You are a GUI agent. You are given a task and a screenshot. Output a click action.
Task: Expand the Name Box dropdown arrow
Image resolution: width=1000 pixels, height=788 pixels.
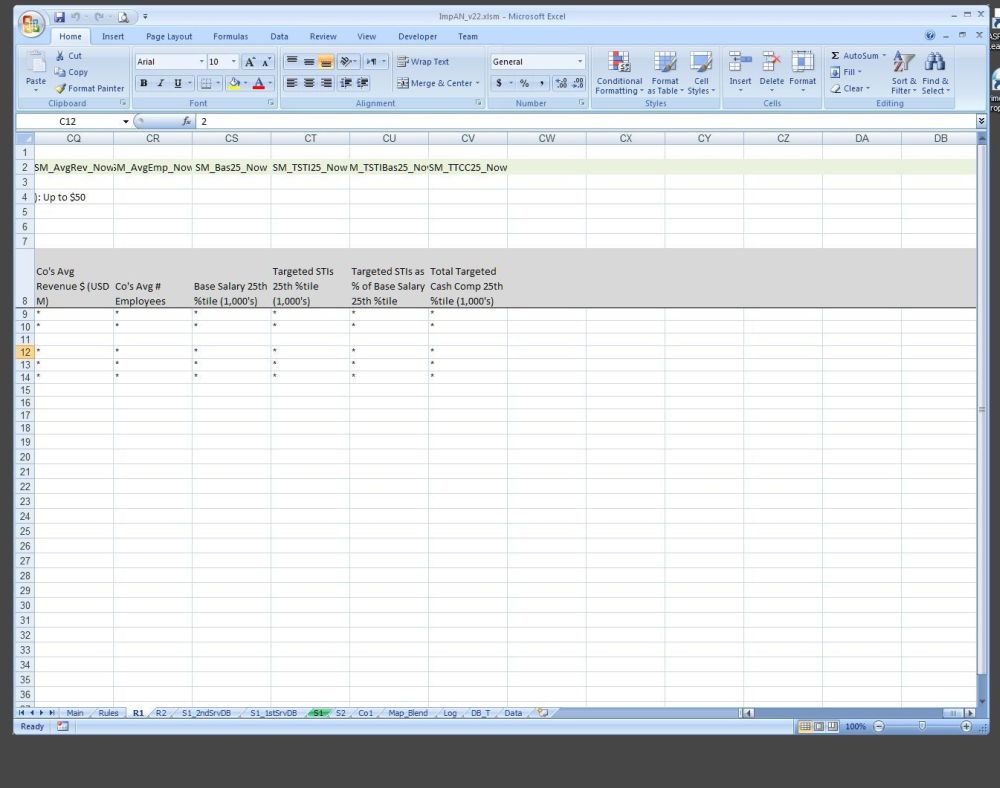click(x=126, y=121)
